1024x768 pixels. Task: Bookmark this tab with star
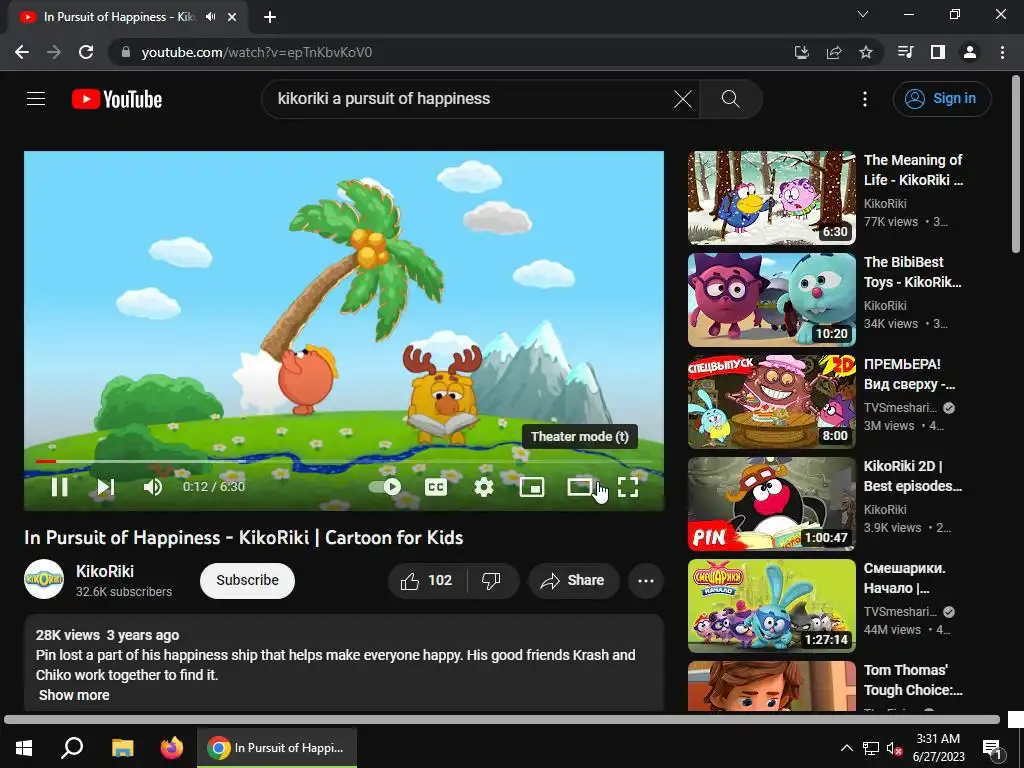(866, 52)
